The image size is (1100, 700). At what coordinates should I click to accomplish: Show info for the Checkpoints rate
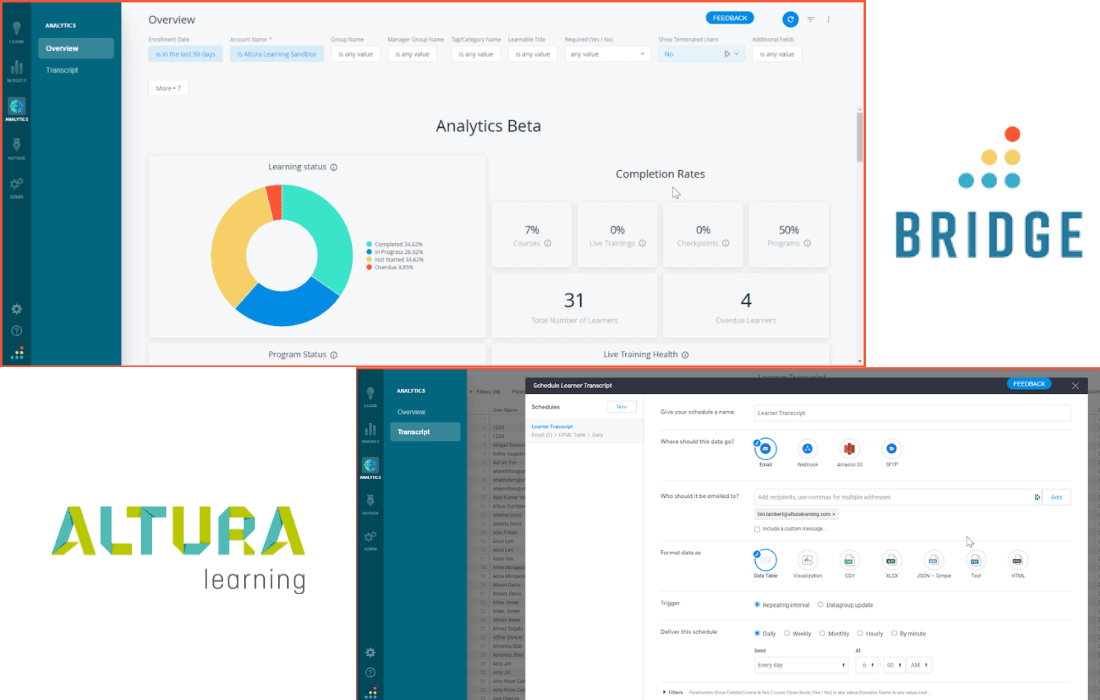(x=725, y=243)
